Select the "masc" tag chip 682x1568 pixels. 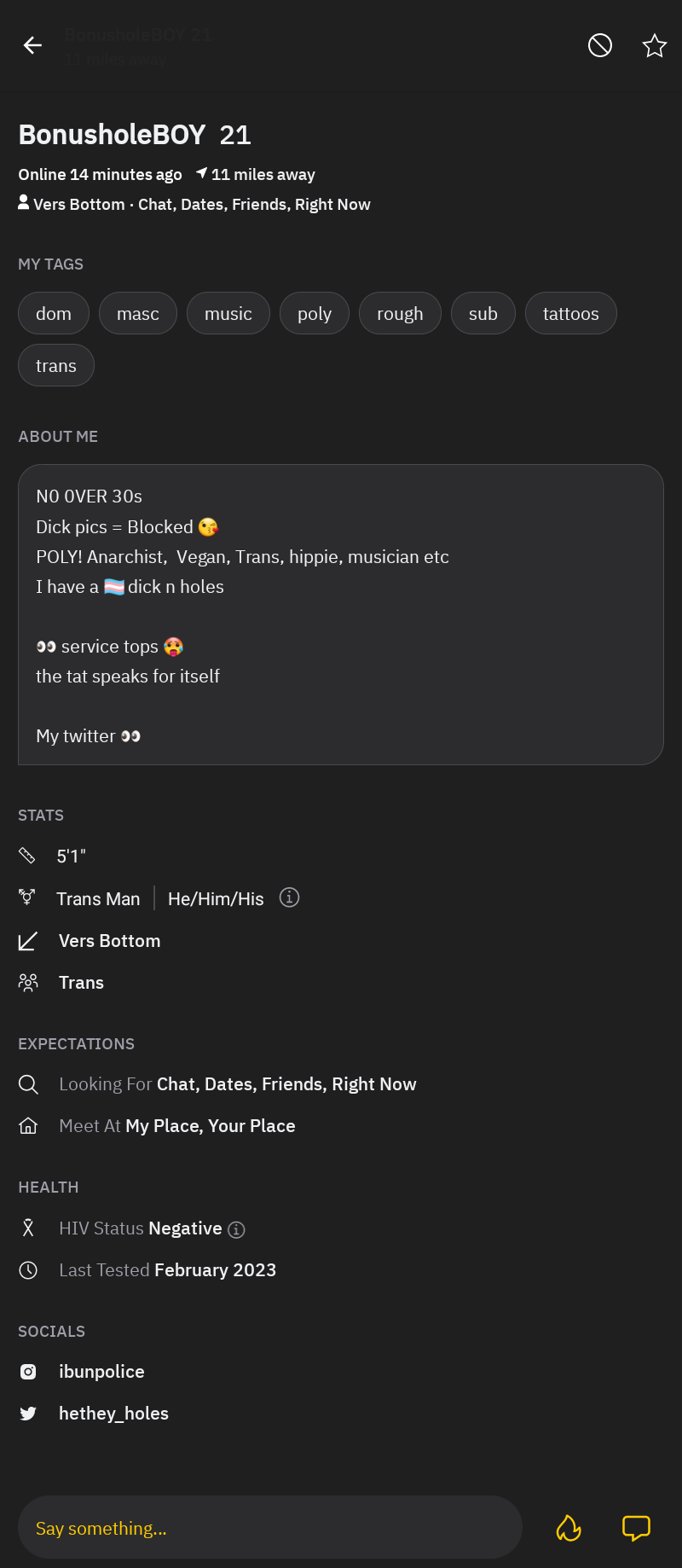pyautogui.click(x=138, y=314)
